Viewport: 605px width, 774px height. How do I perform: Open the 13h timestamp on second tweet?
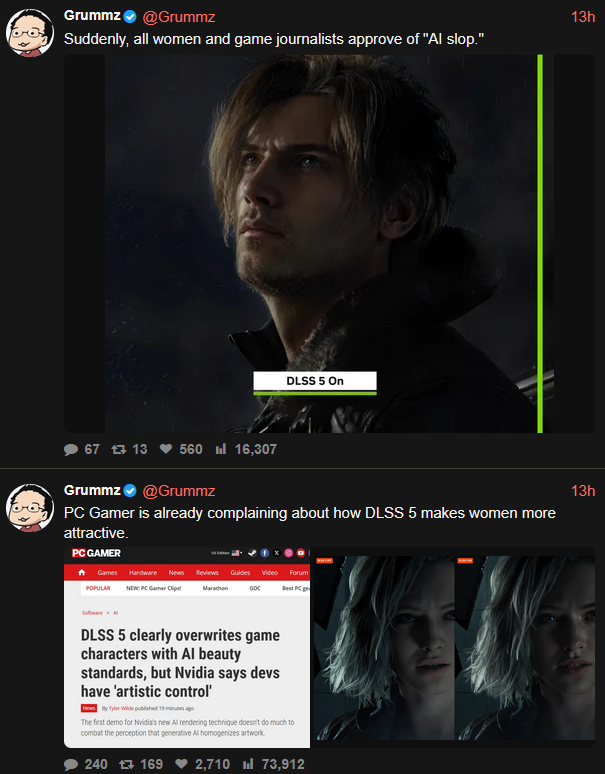pos(583,491)
